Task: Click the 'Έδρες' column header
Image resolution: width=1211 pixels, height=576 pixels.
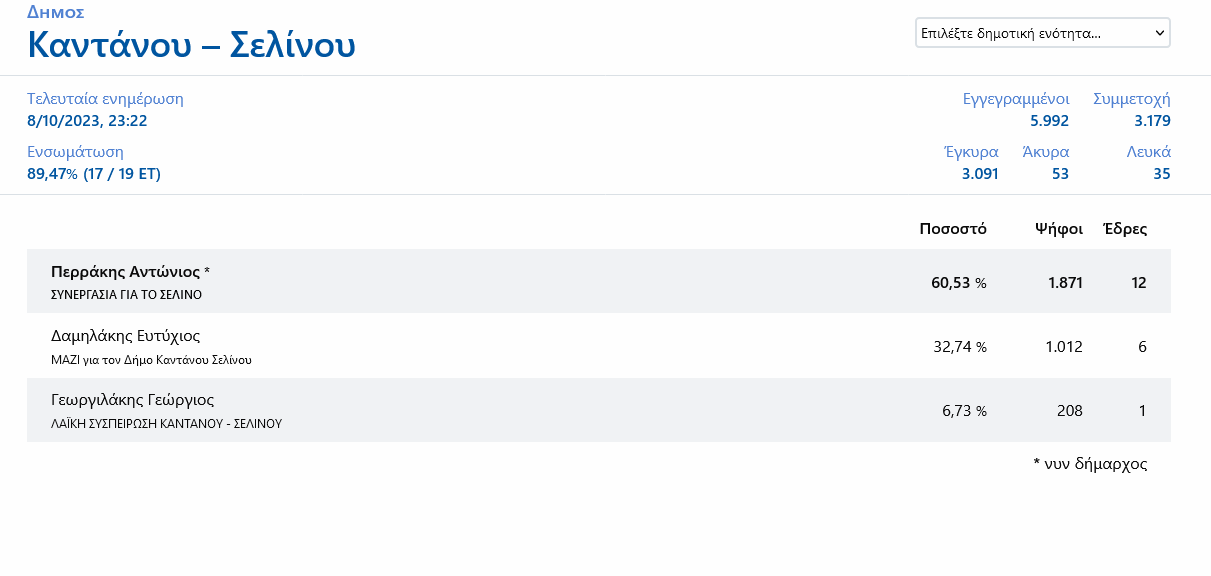Action: click(1124, 229)
